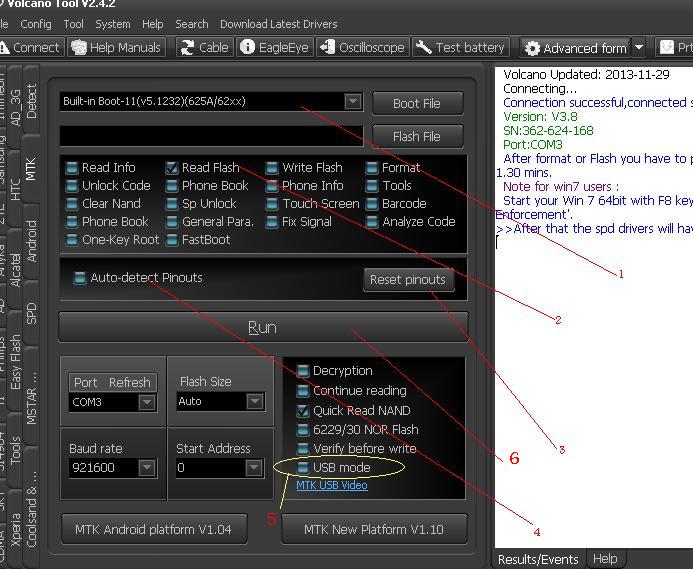Switch to the MTK side tab
This screenshot has height=569, width=693.
pyautogui.click(x=30, y=169)
